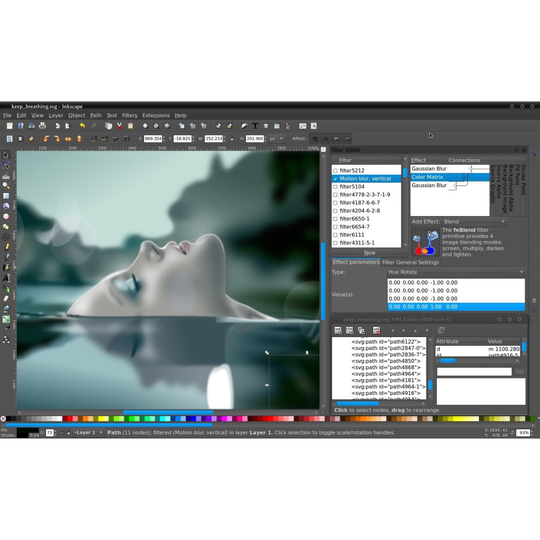
Task: Click the Set button in XML Editor
Action: point(520,372)
